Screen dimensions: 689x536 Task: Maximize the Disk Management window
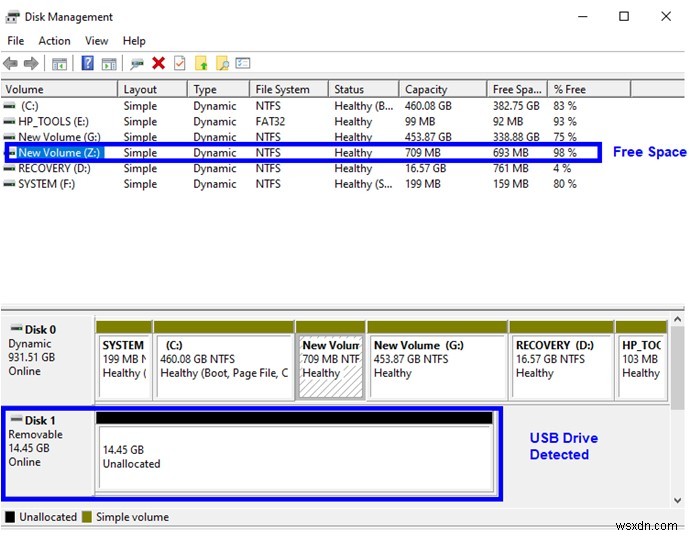[x=624, y=17]
